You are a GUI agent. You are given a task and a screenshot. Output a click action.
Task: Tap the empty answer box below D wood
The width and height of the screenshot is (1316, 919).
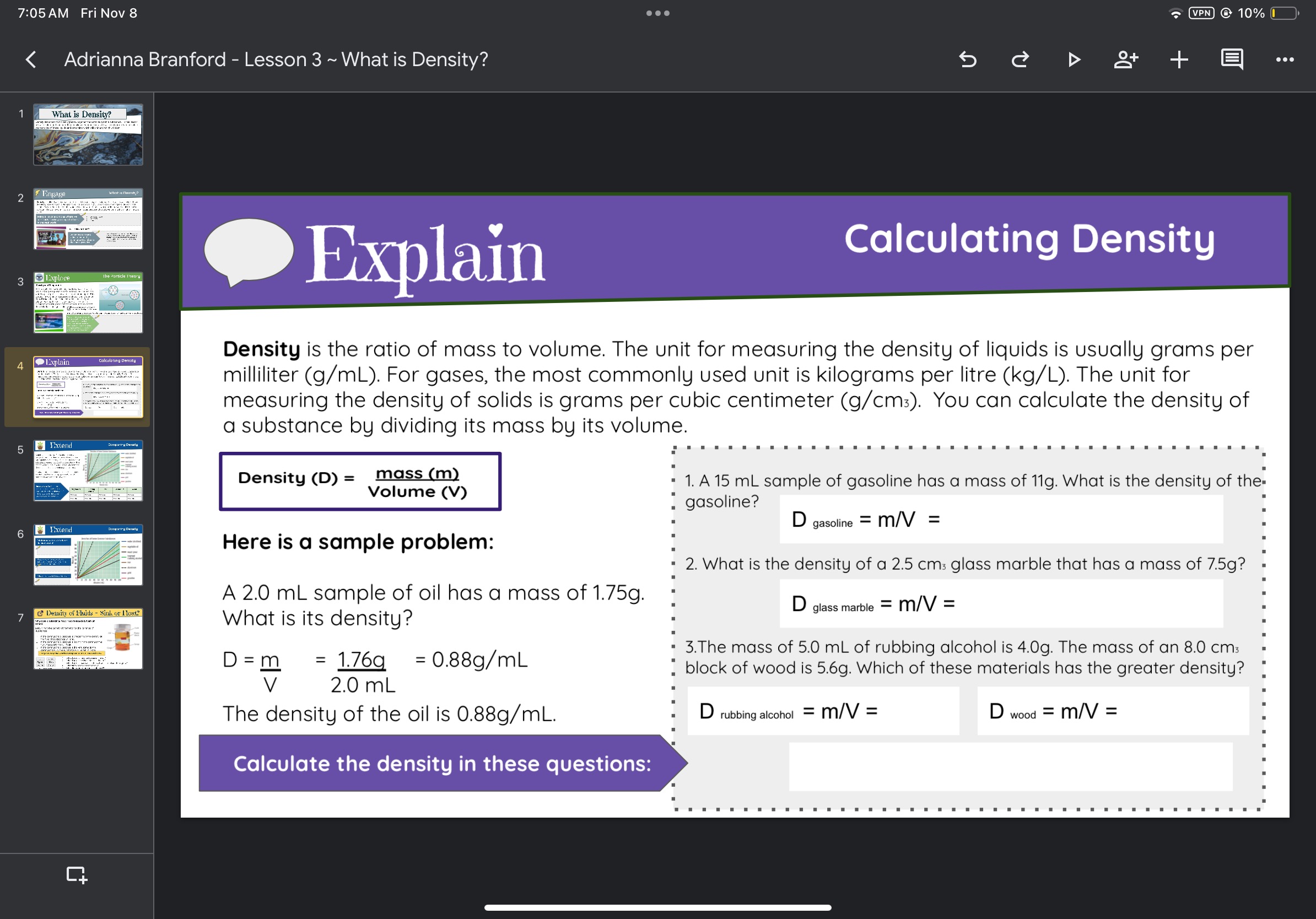[1011, 766]
